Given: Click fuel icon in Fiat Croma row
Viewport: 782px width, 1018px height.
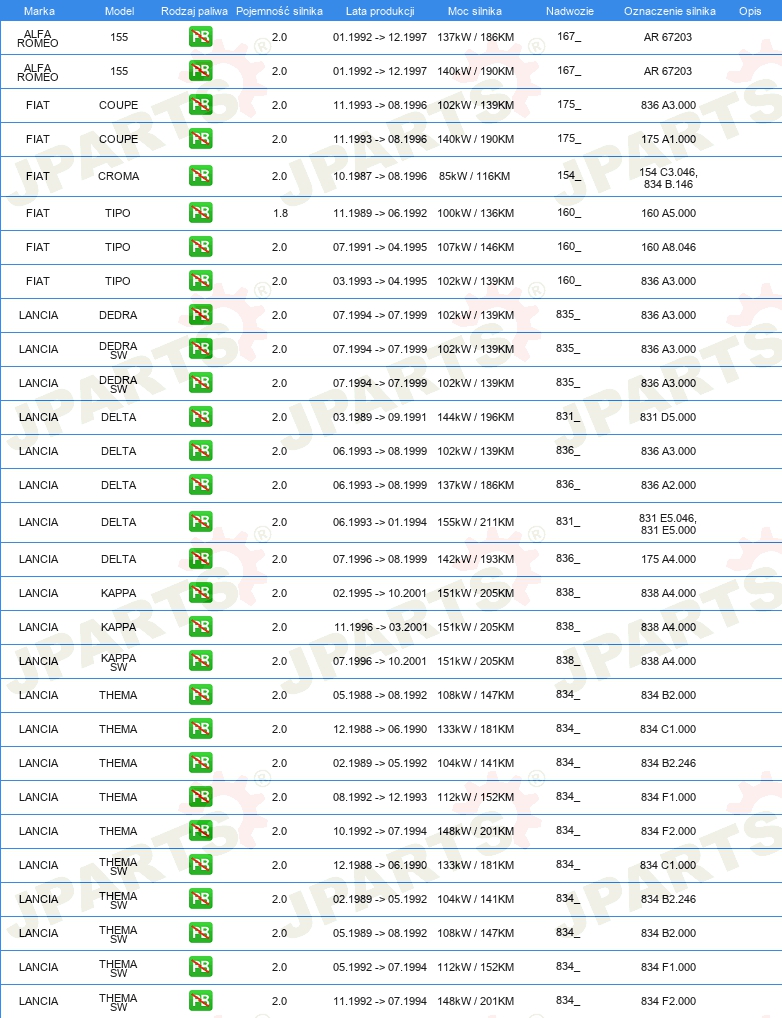Looking at the screenshot, I should pos(201,176).
